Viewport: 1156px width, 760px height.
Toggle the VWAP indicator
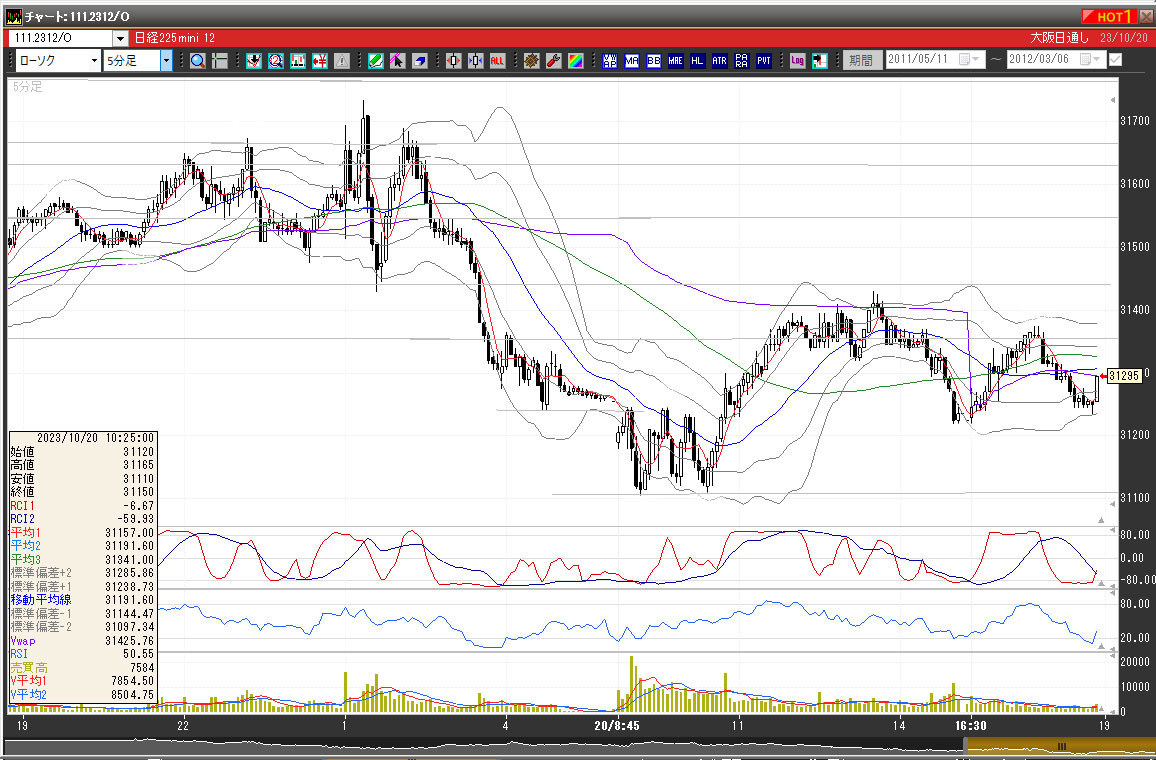[610, 60]
